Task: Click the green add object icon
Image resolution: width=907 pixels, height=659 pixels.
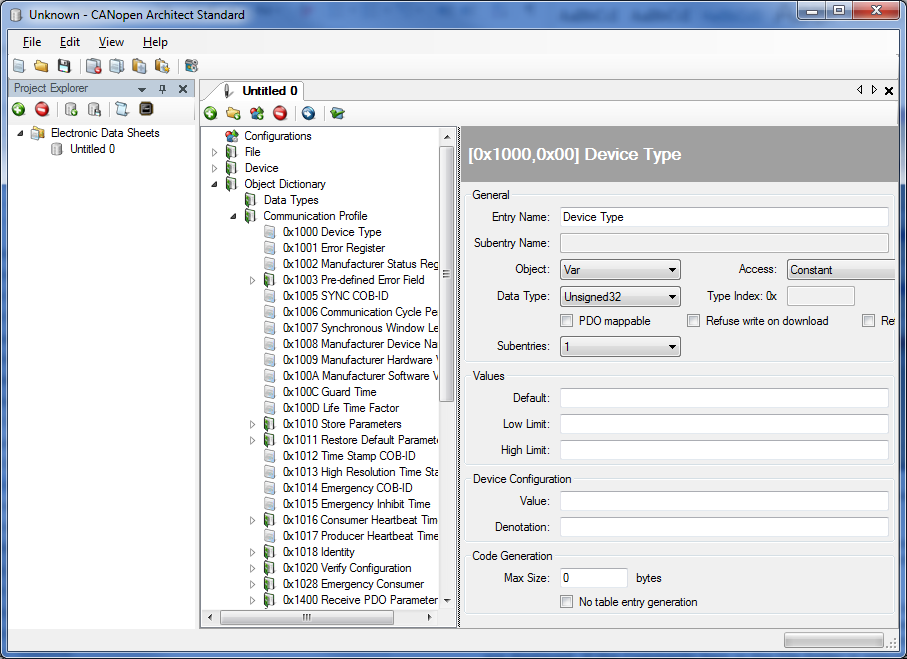Action: 211,113
